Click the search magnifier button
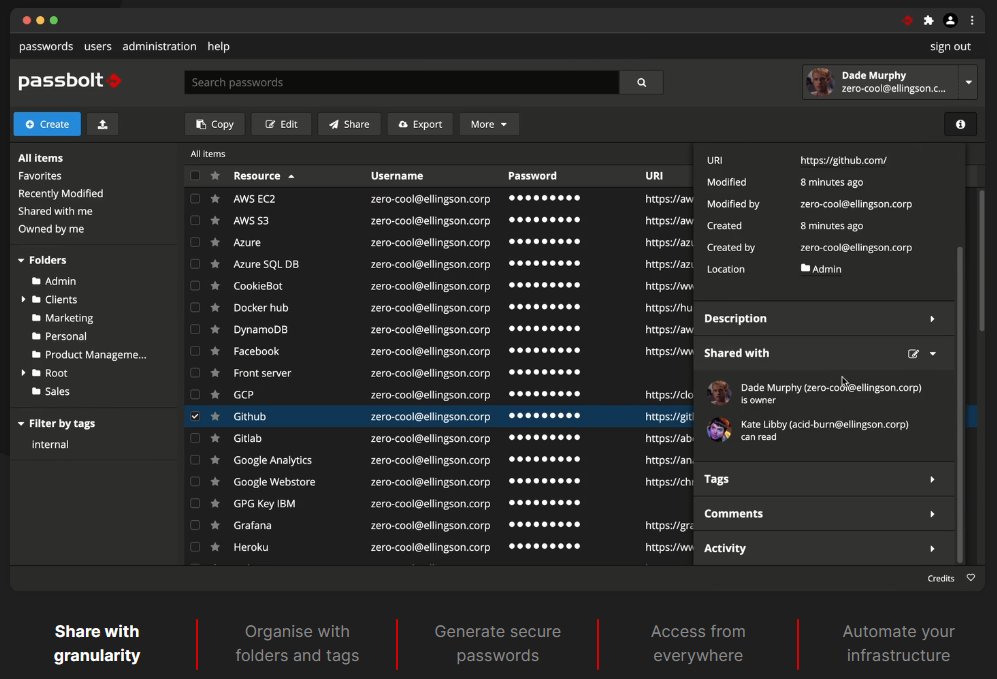Viewport: 997px width, 679px height. tap(641, 83)
